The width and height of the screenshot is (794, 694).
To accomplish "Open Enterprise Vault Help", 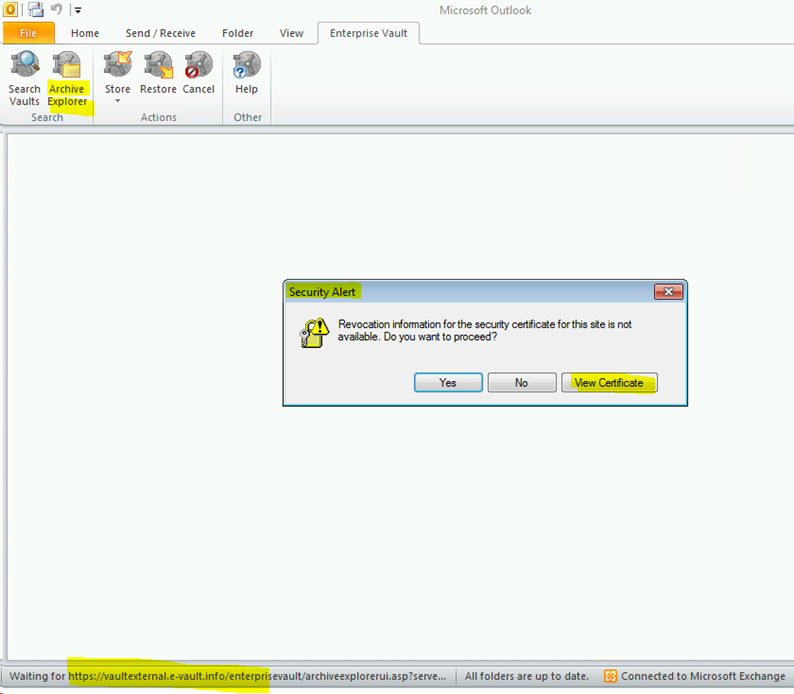I will tap(246, 76).
